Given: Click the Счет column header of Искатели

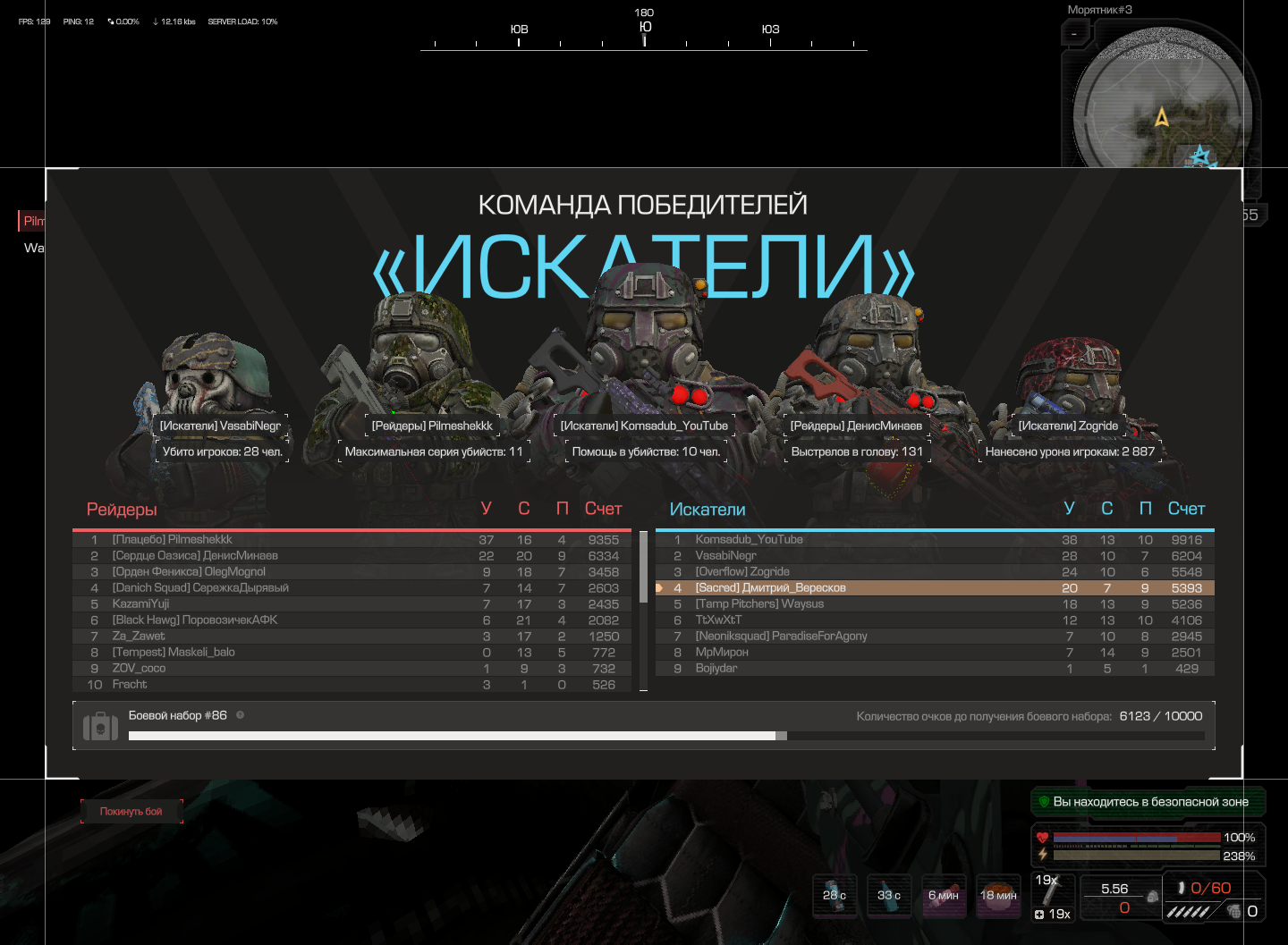Looking at the screenshot, I should (1187, 509).
